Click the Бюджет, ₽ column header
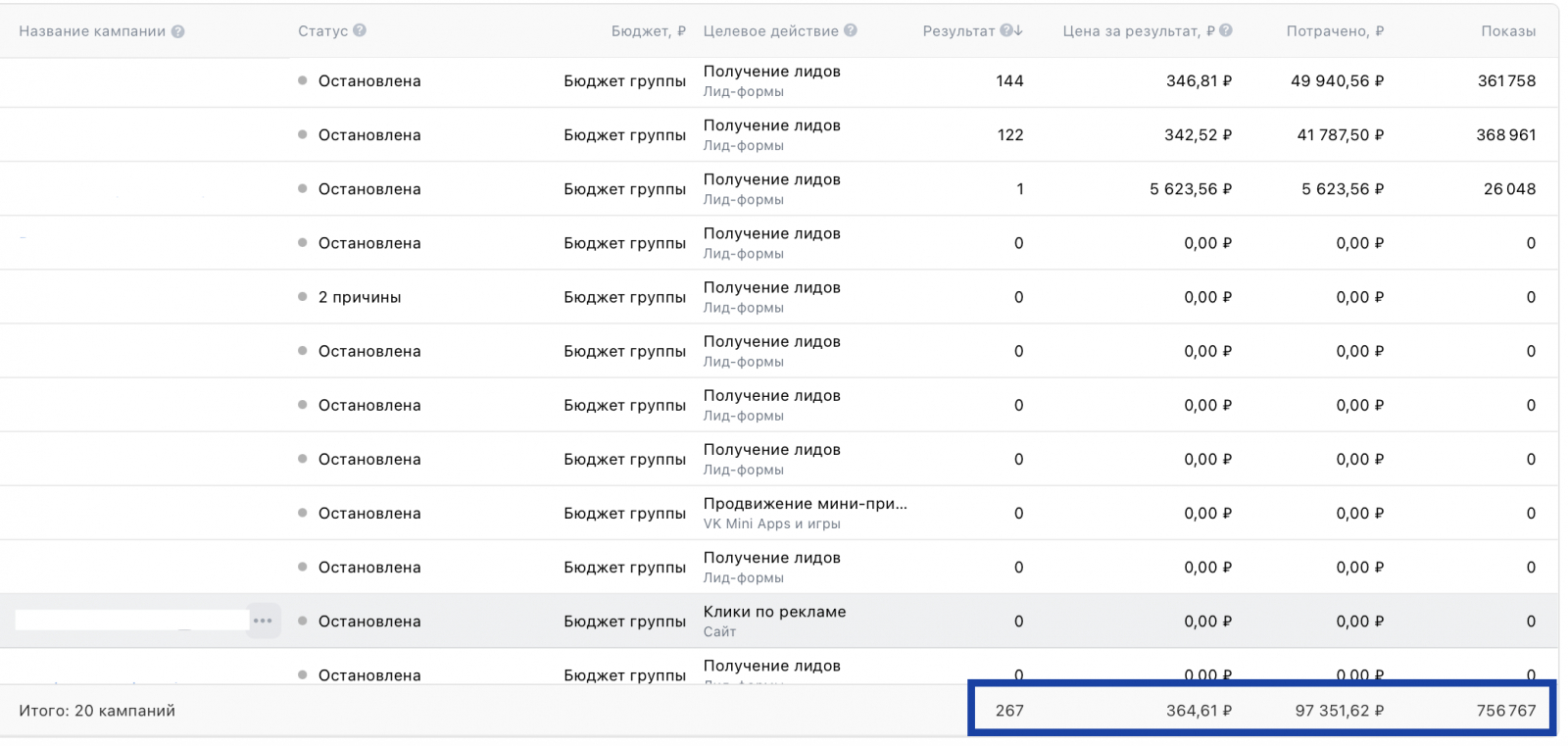Viewport: 1568px width, 746px height. click(648, 31)
